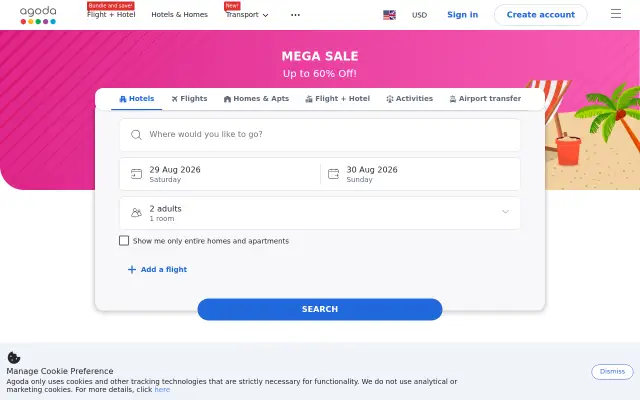Click the guests people icon

[136, 213]
